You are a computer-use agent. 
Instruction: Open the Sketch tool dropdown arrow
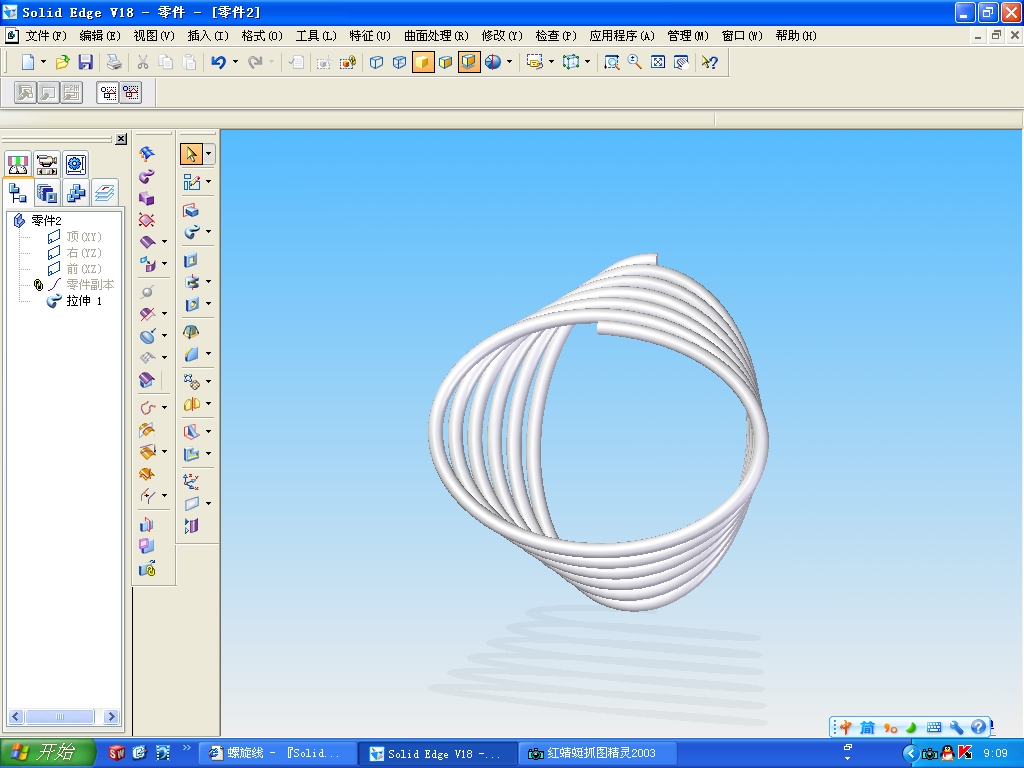click(208, 182)
